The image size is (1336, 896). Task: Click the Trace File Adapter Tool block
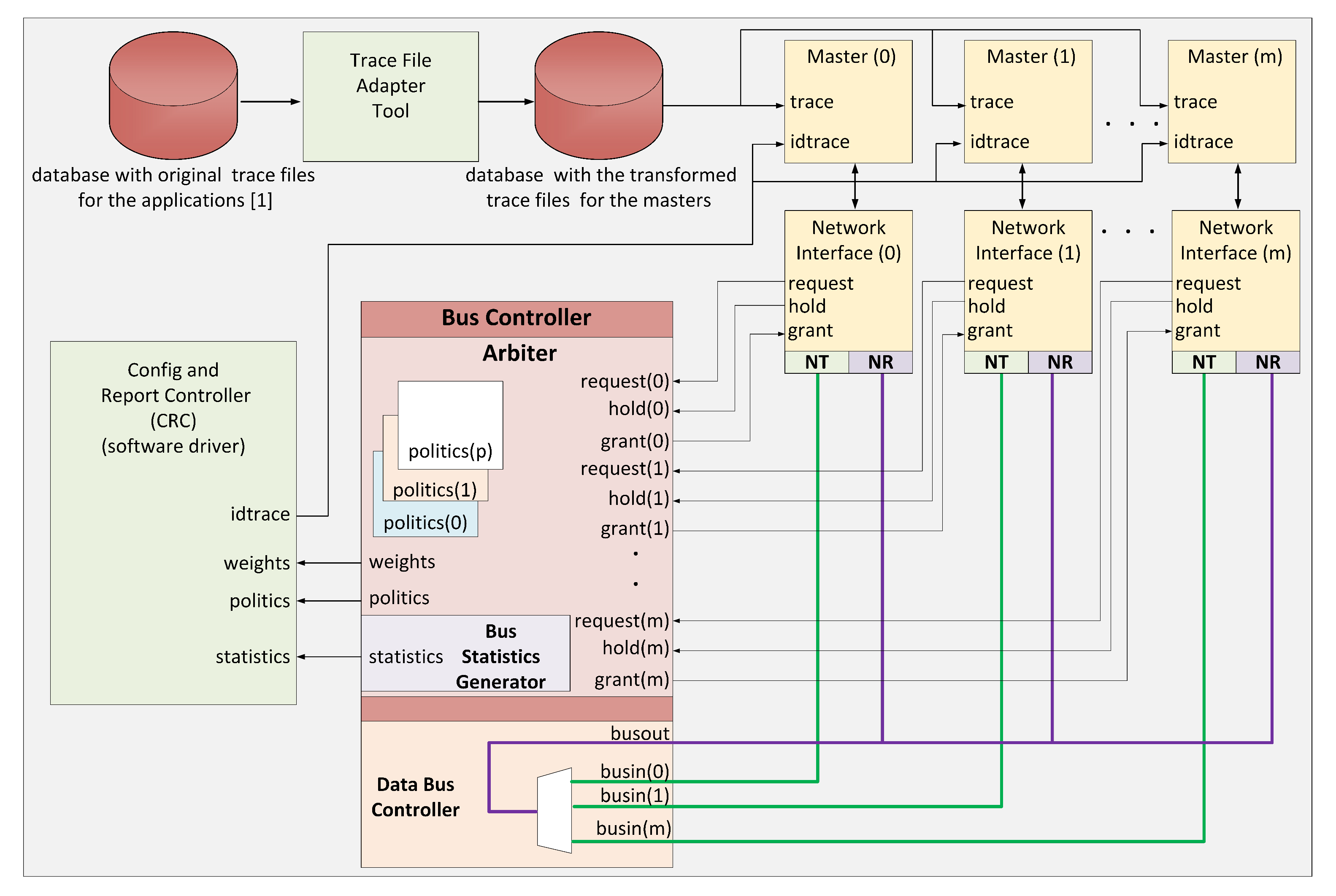click(390, 96)
